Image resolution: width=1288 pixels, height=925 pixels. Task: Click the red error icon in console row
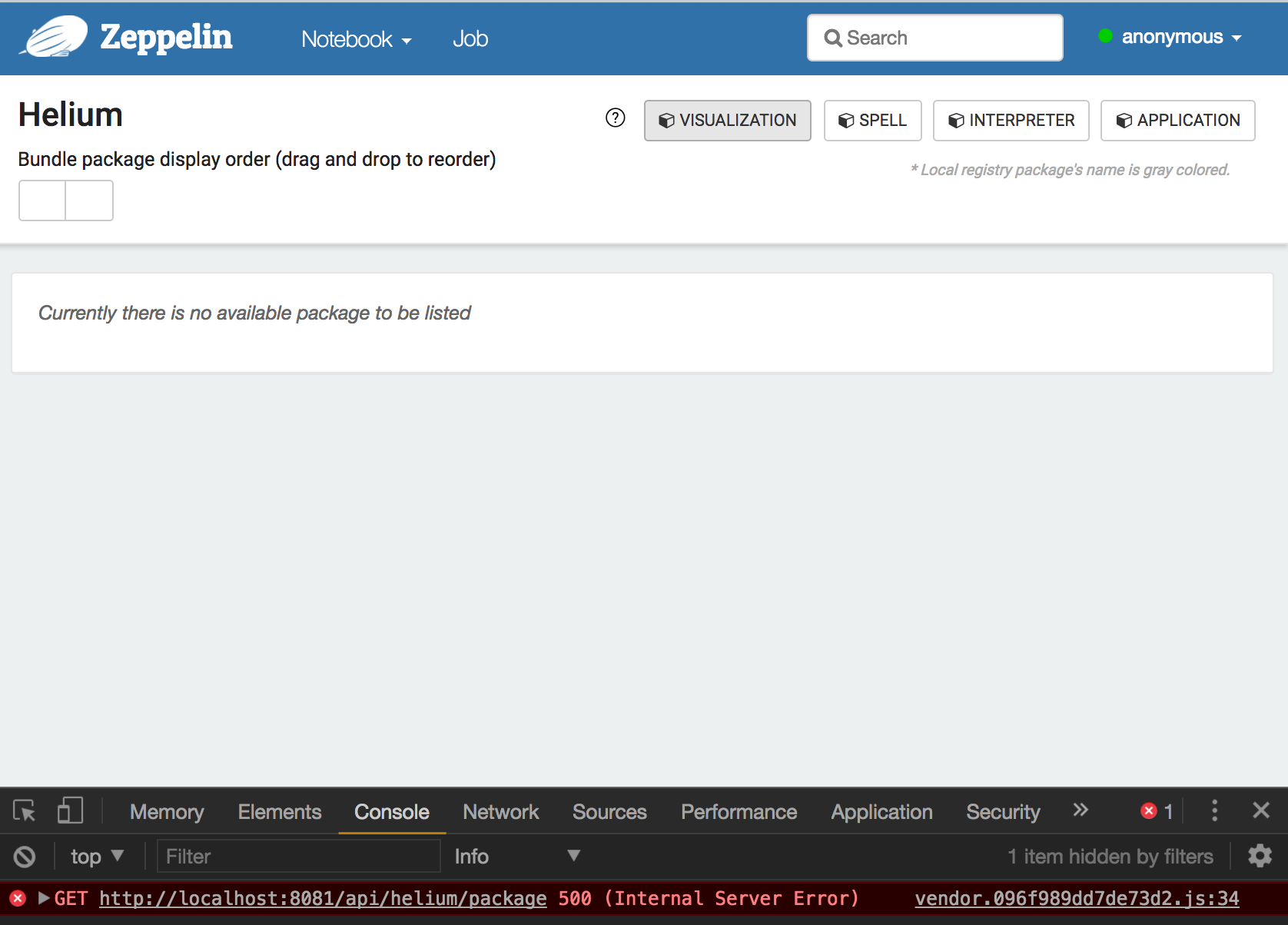[x=18, y=898]
